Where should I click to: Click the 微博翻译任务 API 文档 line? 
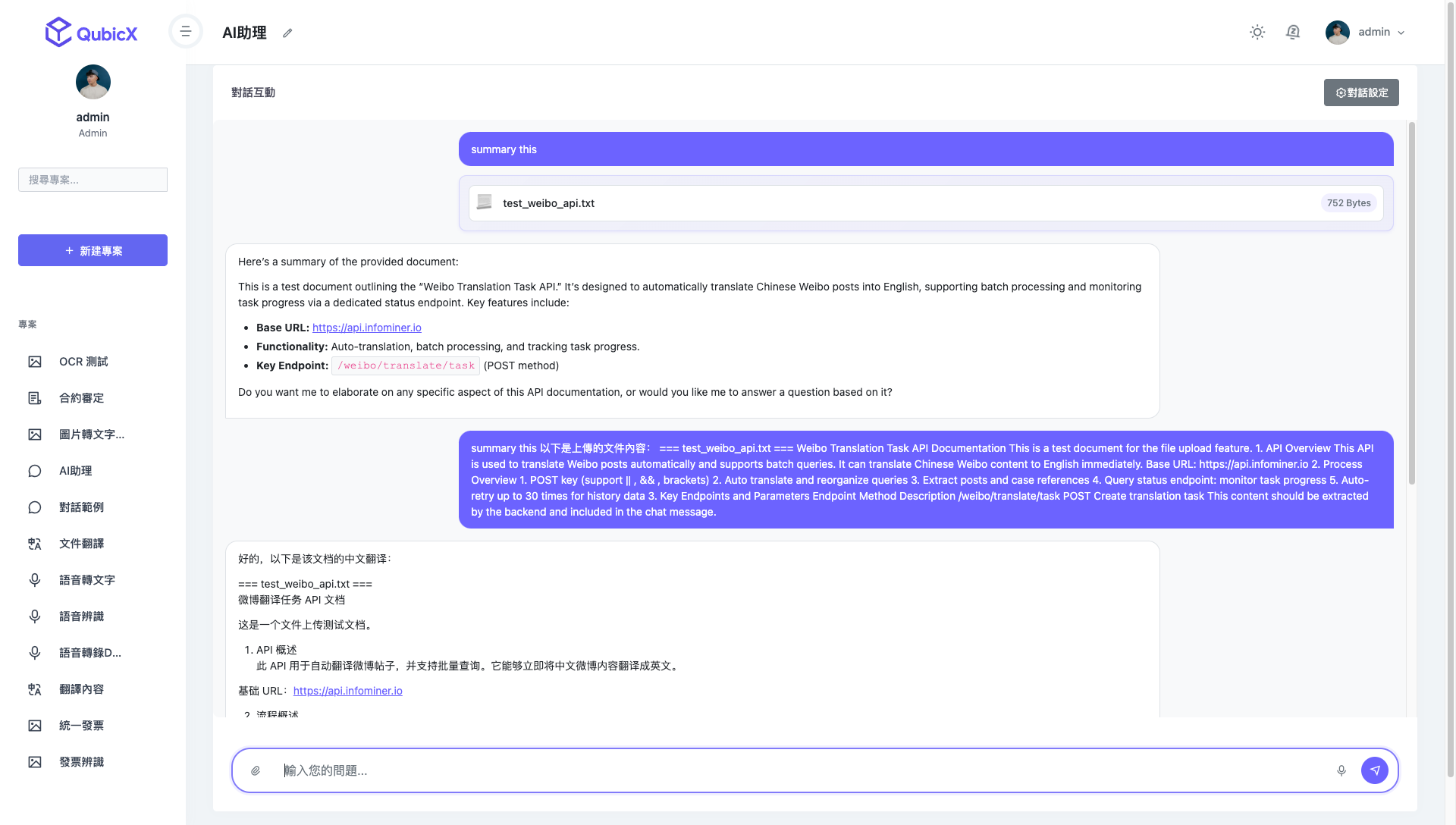click(291, 600)
